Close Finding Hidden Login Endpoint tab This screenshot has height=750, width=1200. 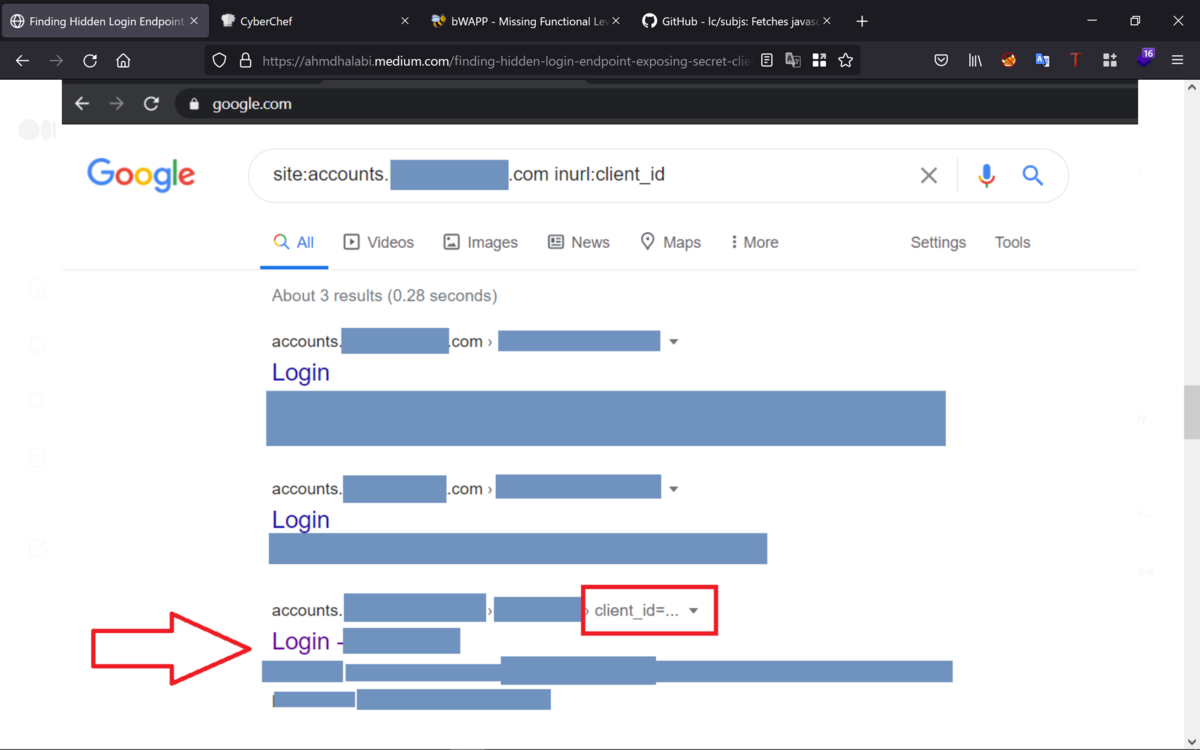coord(194,21)
